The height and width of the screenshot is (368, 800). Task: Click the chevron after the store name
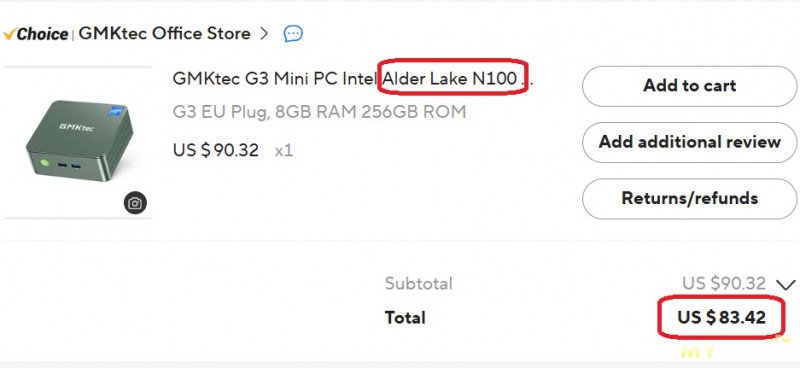[264, 34]
